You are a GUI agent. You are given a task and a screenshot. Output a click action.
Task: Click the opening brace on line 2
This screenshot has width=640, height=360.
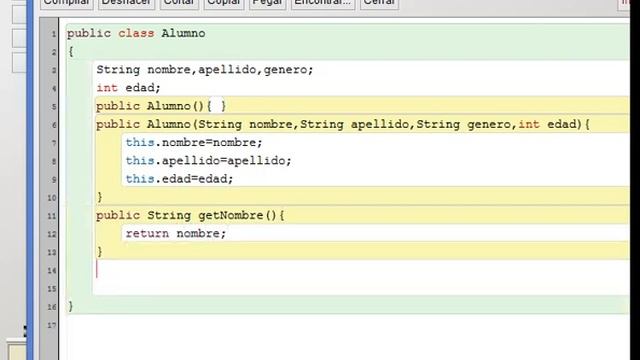[x=71, y=51]
